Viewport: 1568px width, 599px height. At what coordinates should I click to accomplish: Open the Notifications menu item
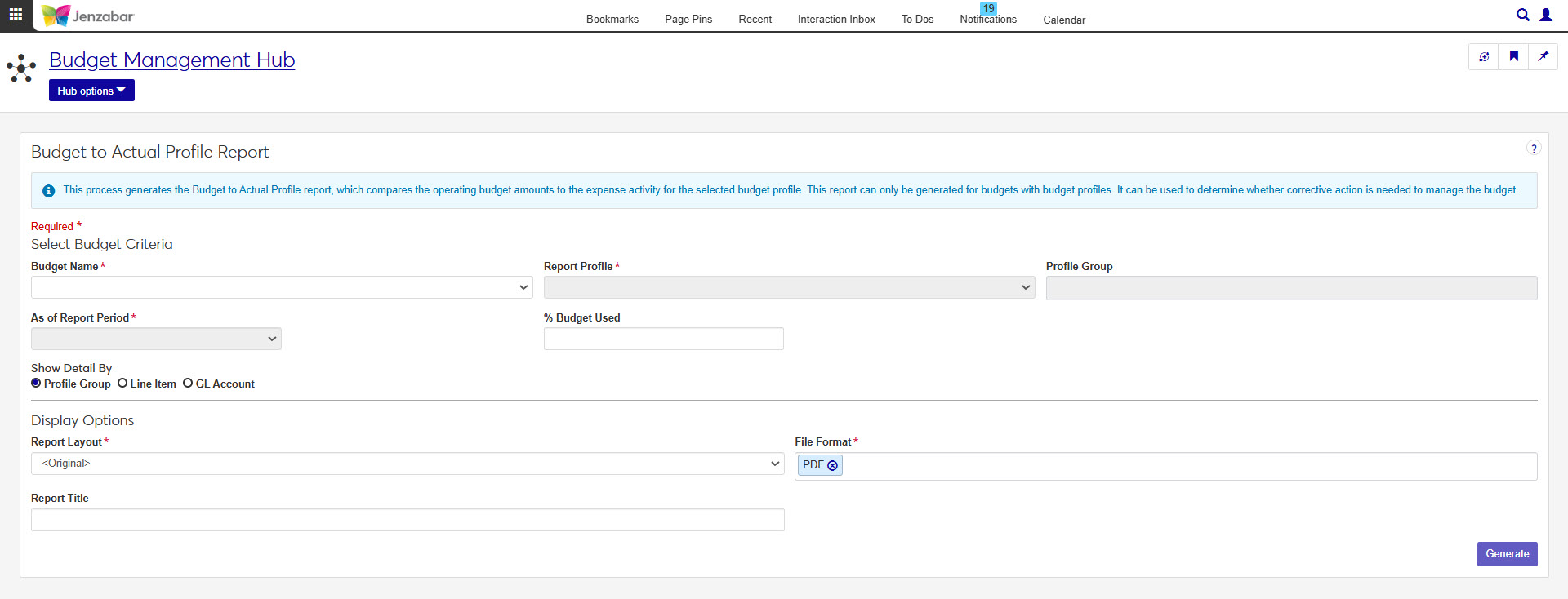click(987, 19)
